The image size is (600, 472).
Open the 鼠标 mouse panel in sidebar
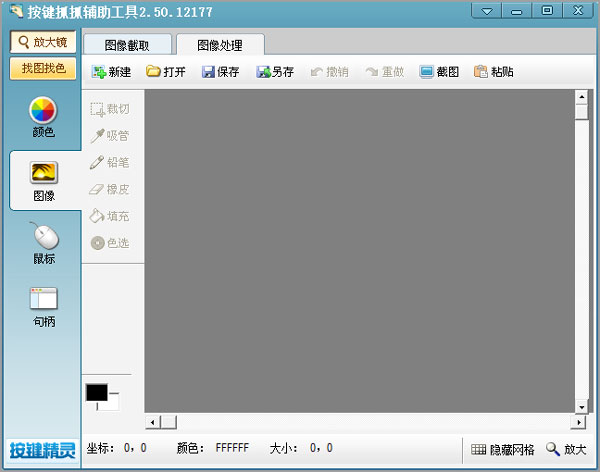click(43, 244)
